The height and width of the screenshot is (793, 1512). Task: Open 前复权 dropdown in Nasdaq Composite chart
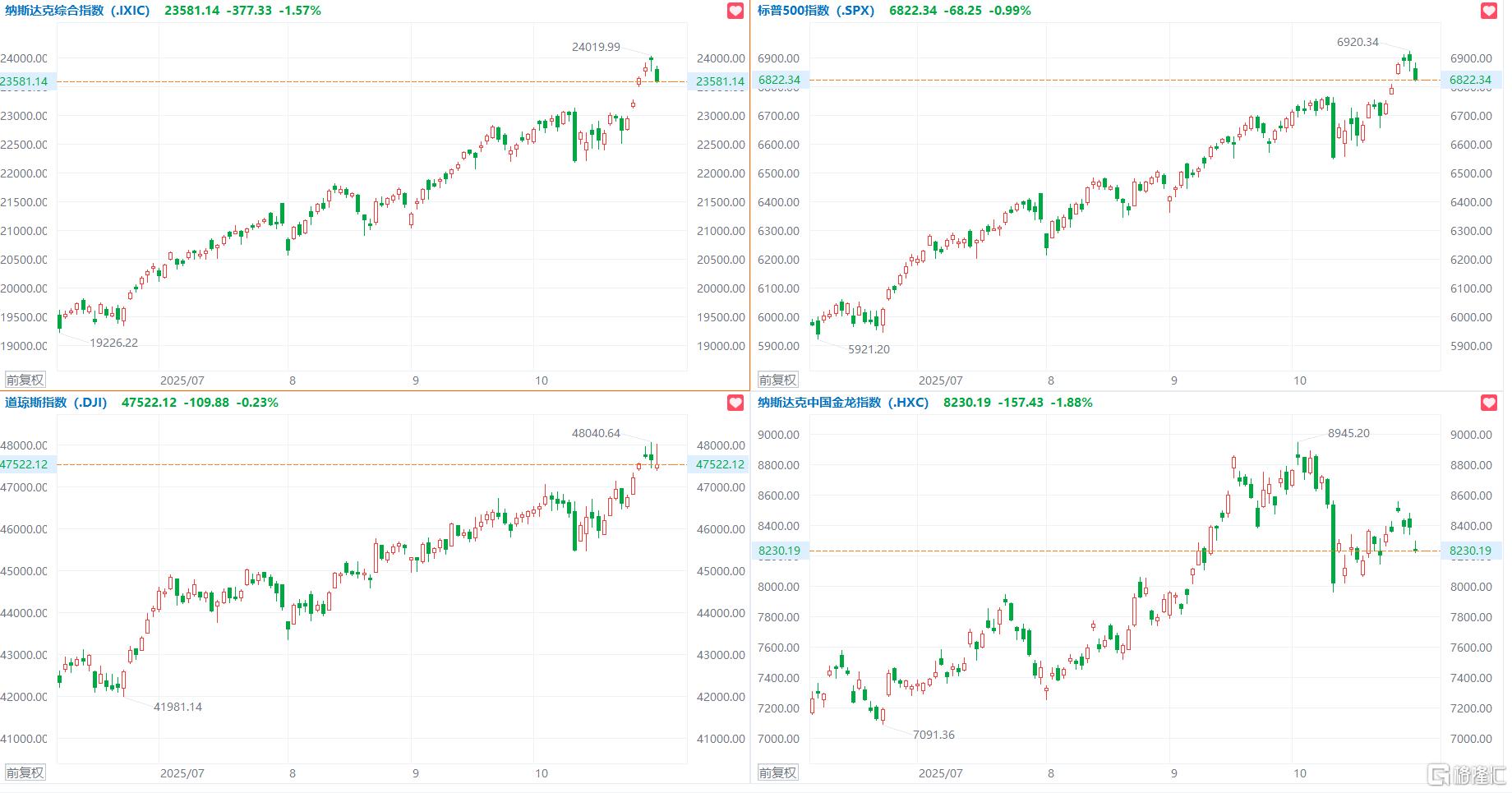click(25, 380)
